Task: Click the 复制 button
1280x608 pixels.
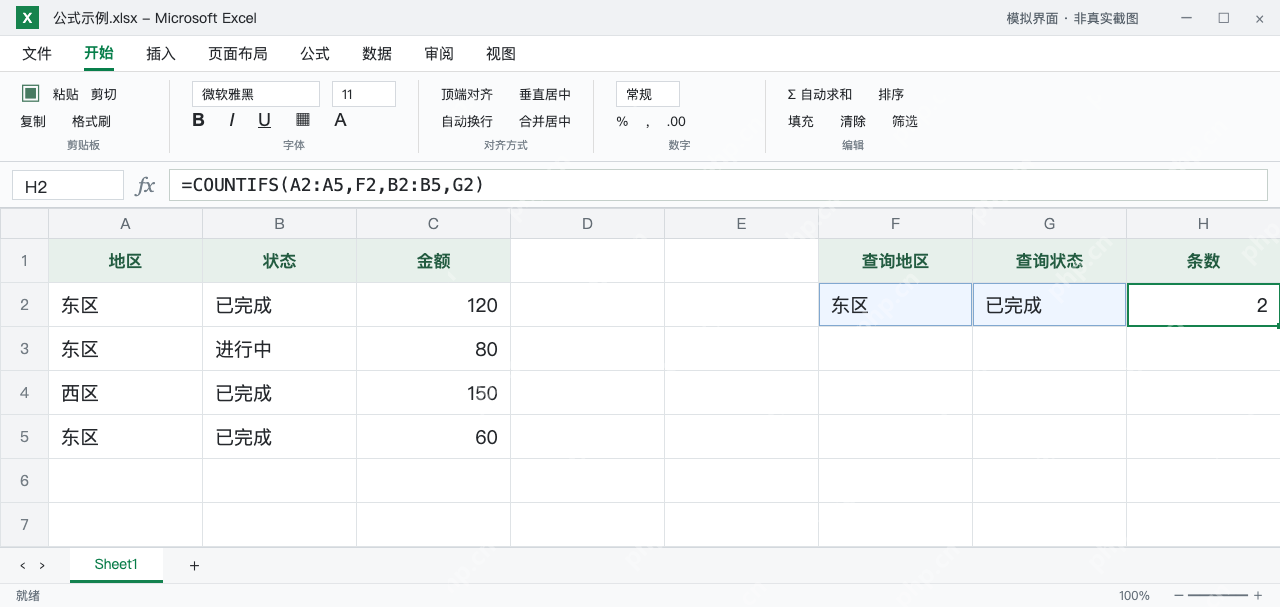Action: [33, 121]
